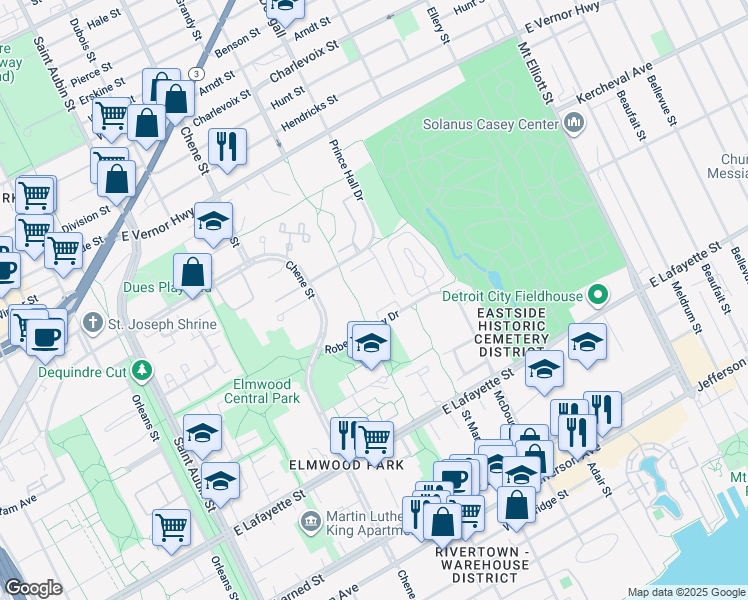Click the Eastside Historic Cemetery District label

point(511,332)
